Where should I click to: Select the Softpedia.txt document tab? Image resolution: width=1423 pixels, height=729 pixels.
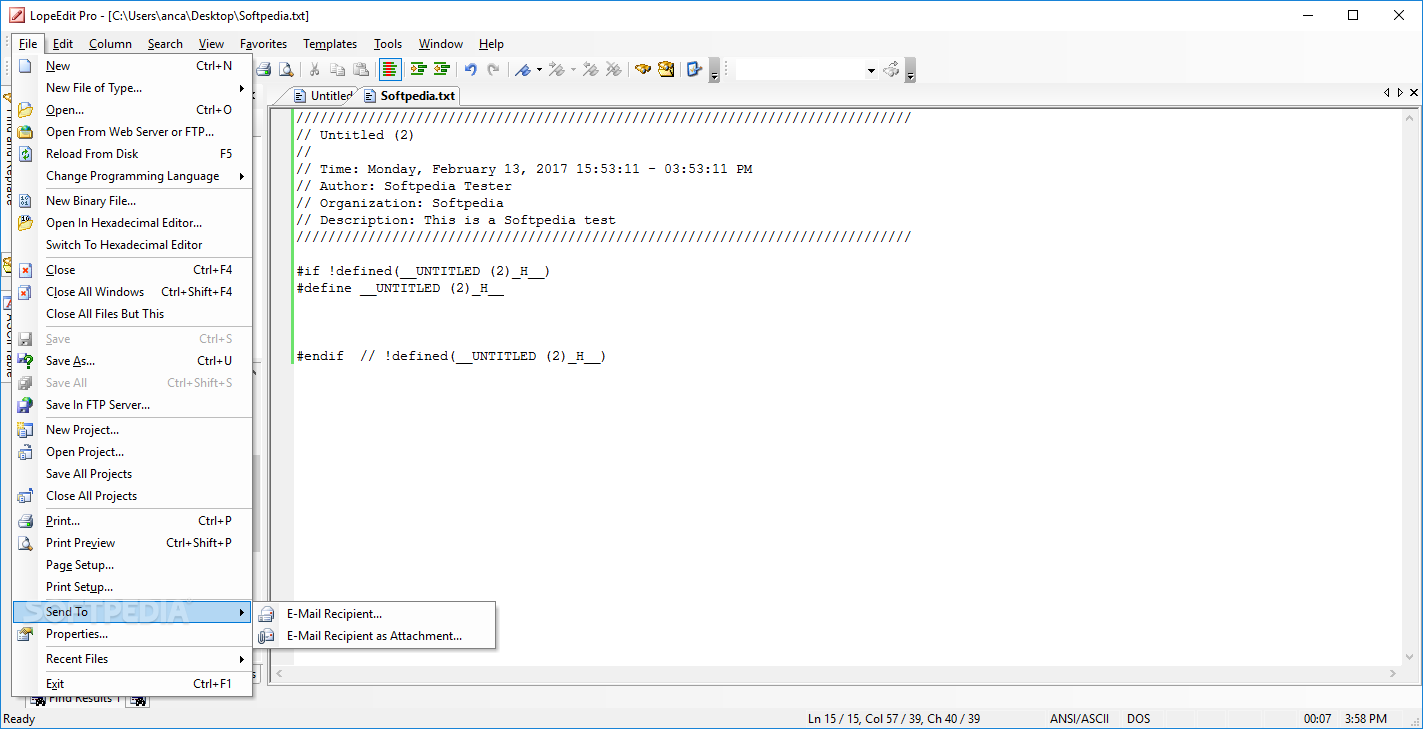coord(409,96)
